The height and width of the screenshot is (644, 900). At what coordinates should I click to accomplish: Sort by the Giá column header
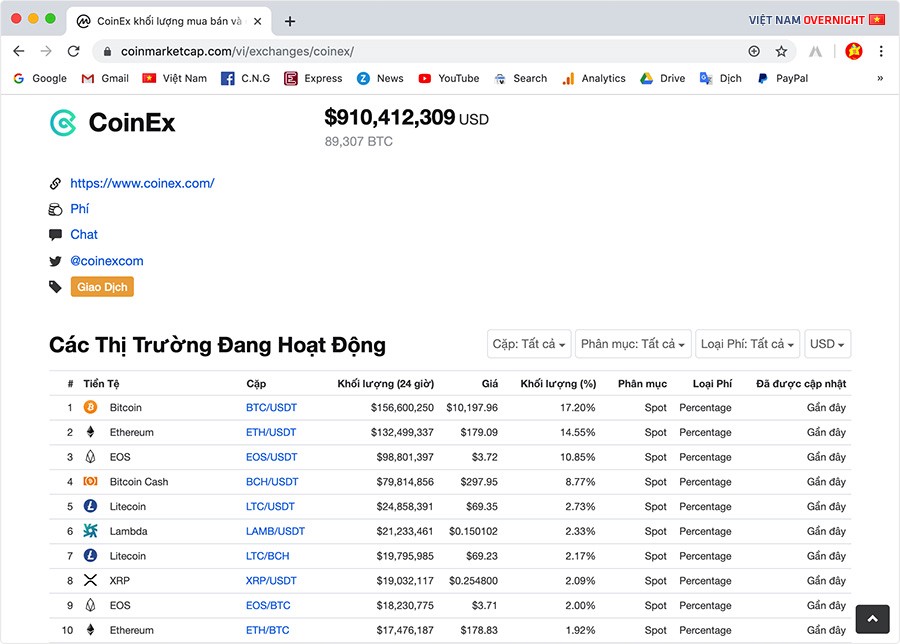tap(490, 383)
